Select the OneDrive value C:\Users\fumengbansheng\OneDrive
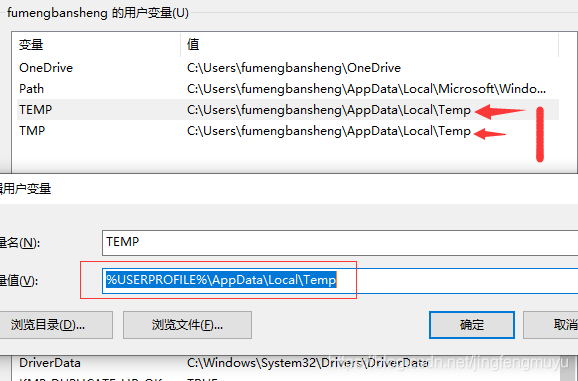This screenshot has height=381, width=578. [x=294, y=68]
